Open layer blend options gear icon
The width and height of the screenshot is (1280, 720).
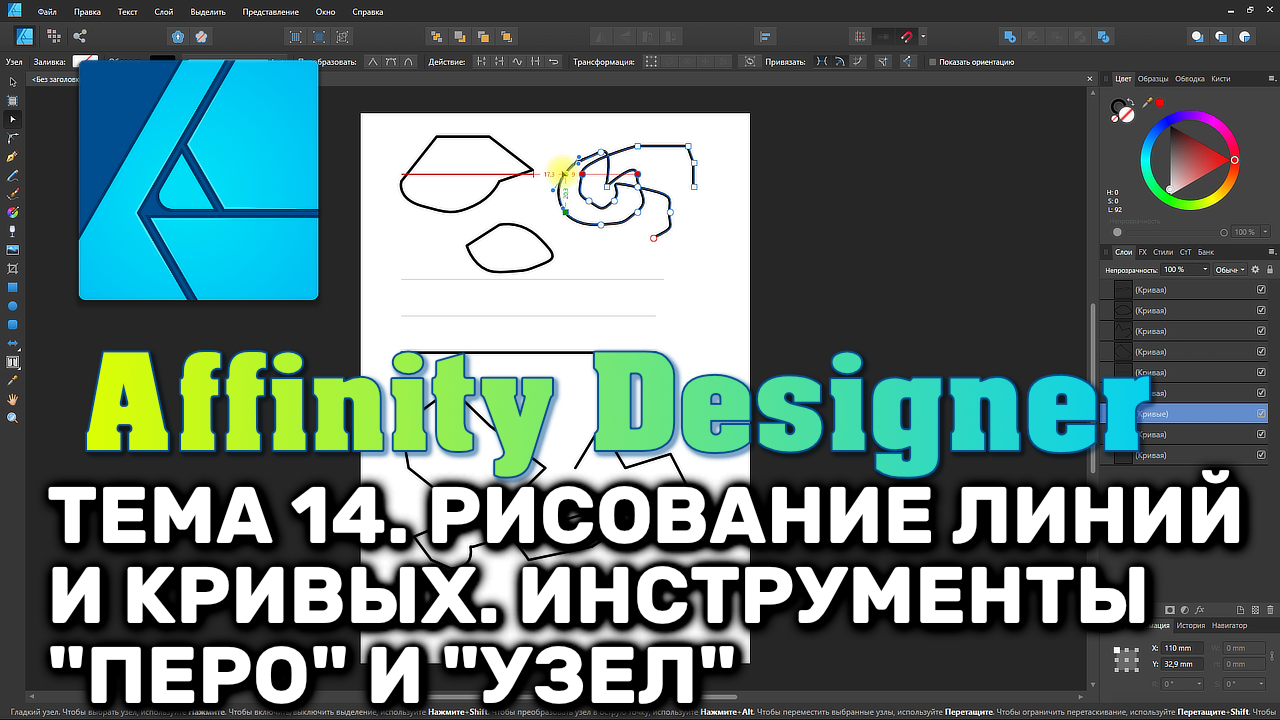coord(1255,270)
